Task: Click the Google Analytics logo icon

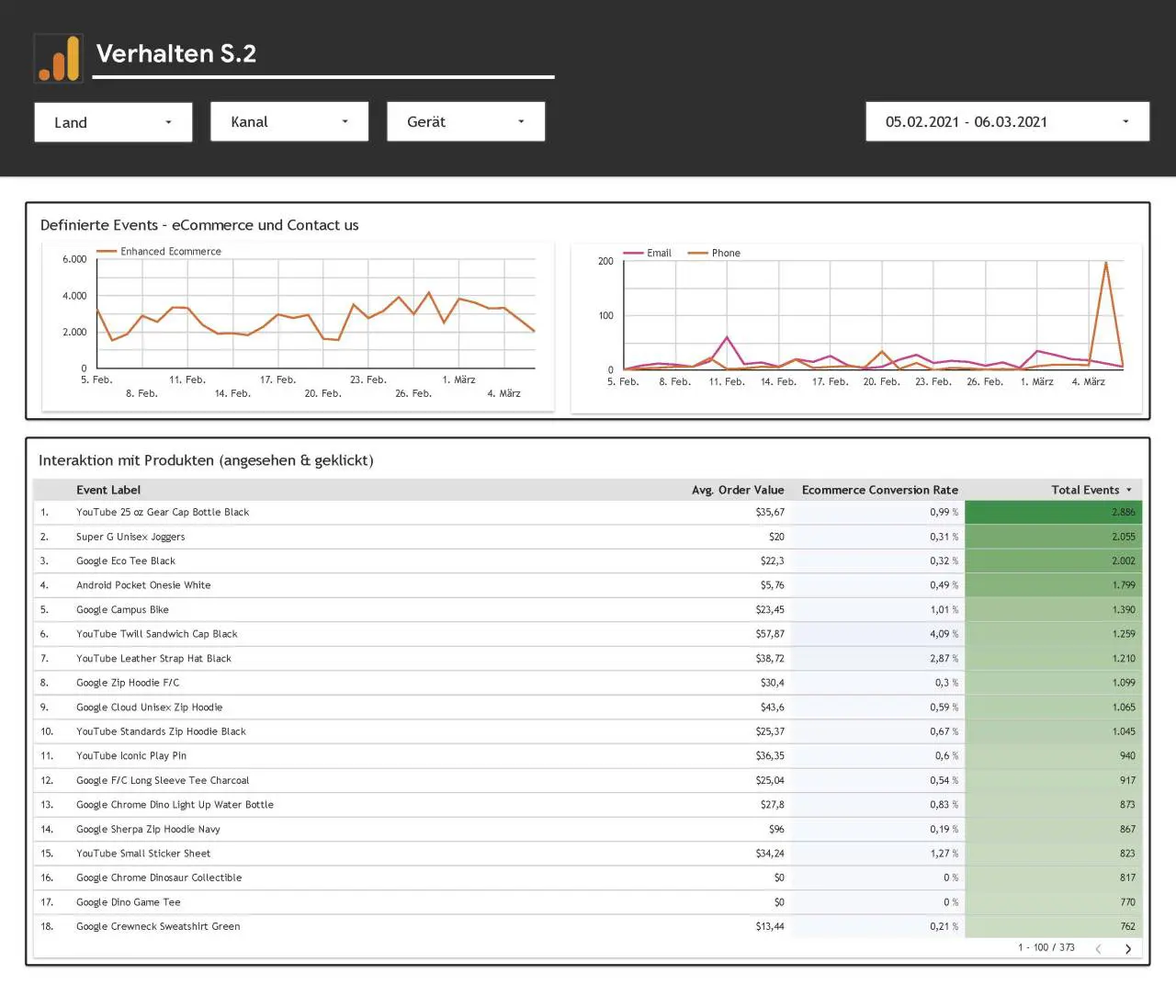Action: (59, 58)
